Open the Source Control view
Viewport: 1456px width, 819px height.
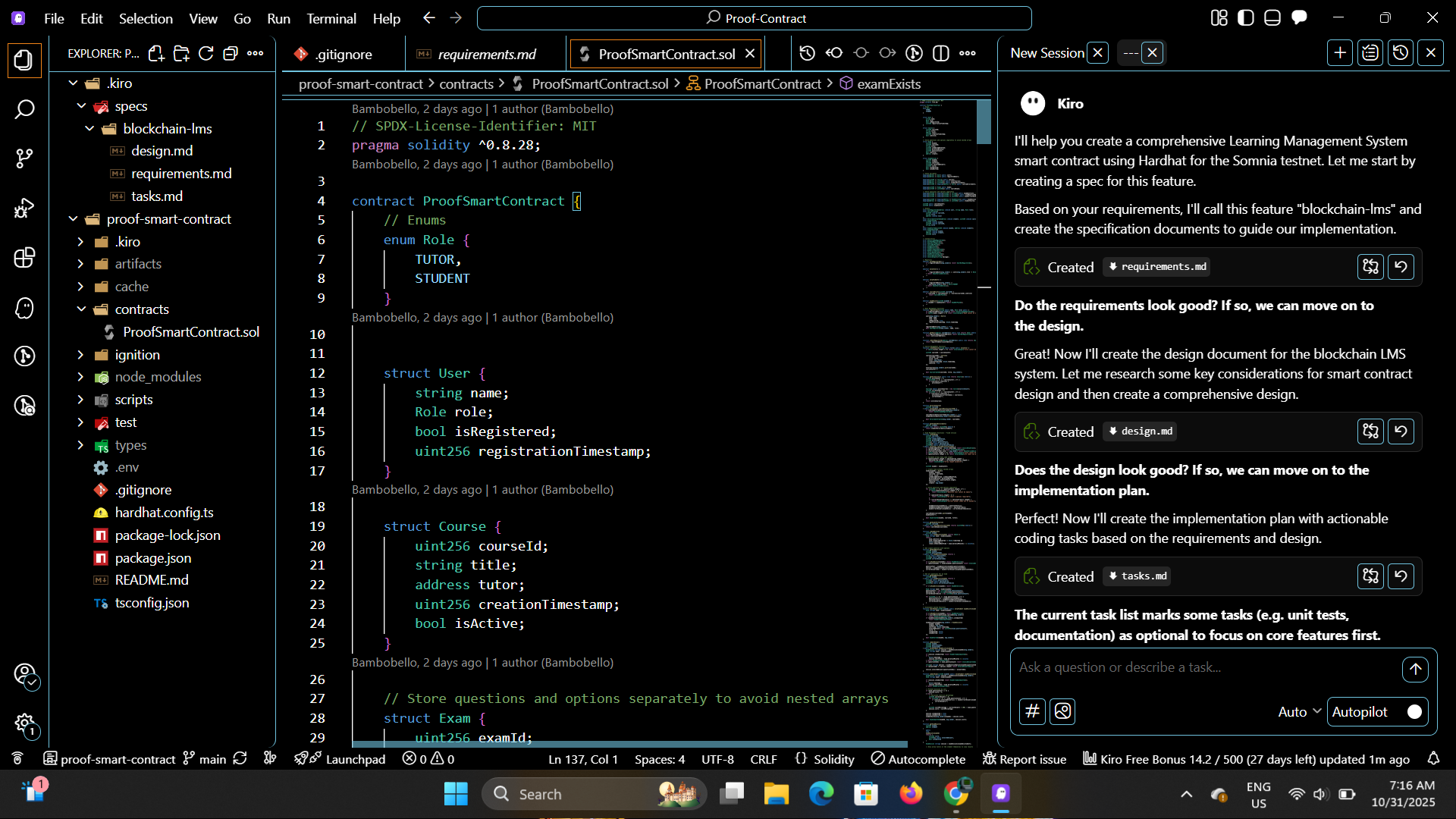pyautogui.click(x=24, y=158)
